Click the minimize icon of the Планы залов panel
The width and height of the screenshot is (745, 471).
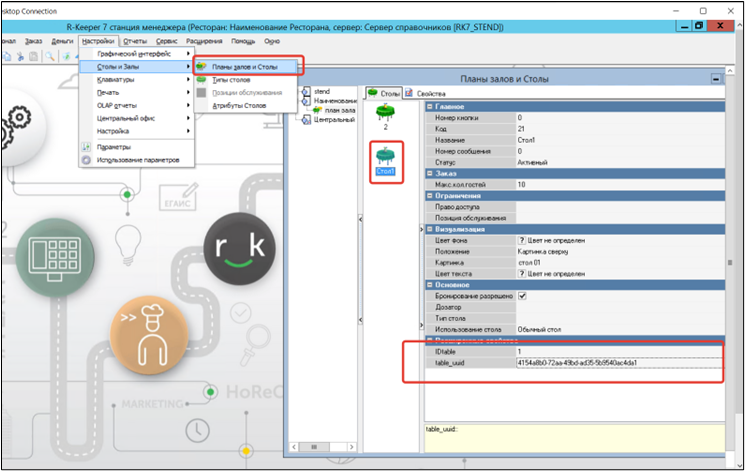pyautogui.click(x=715, y=78)
